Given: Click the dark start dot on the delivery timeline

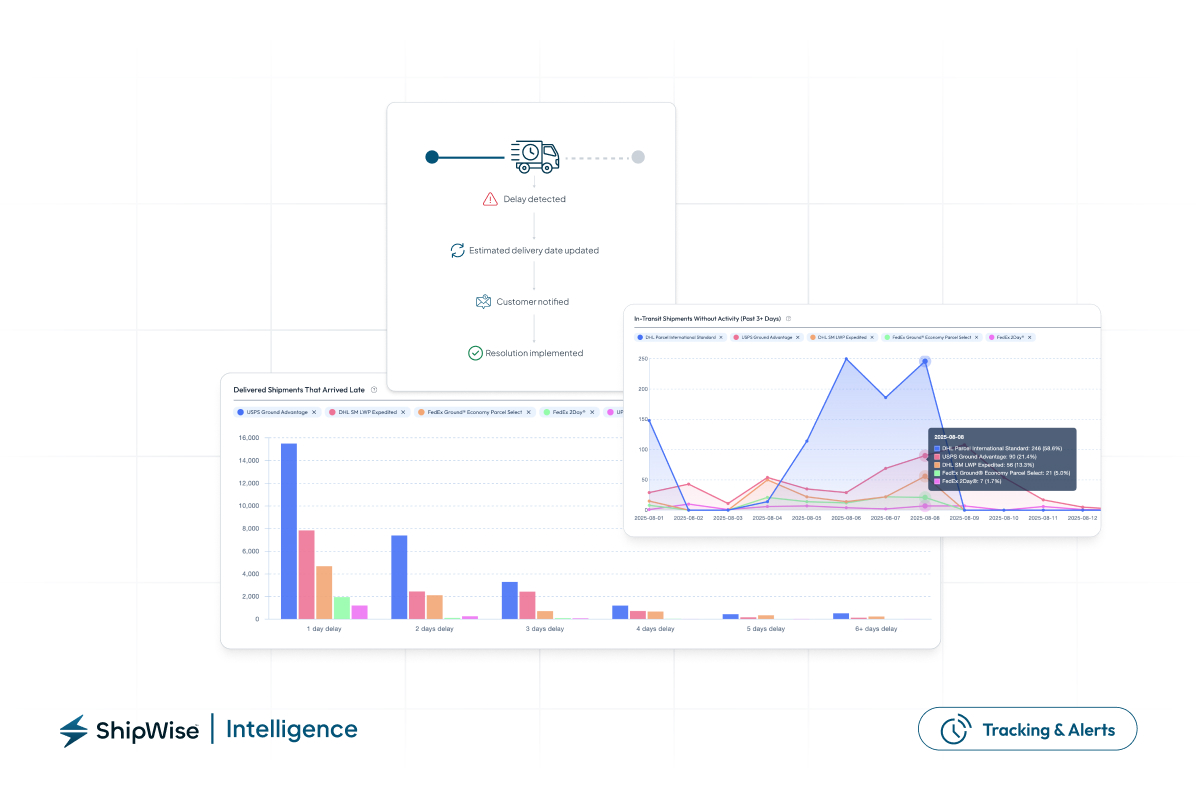Looking at the screenshot, I should coord(432,157).
